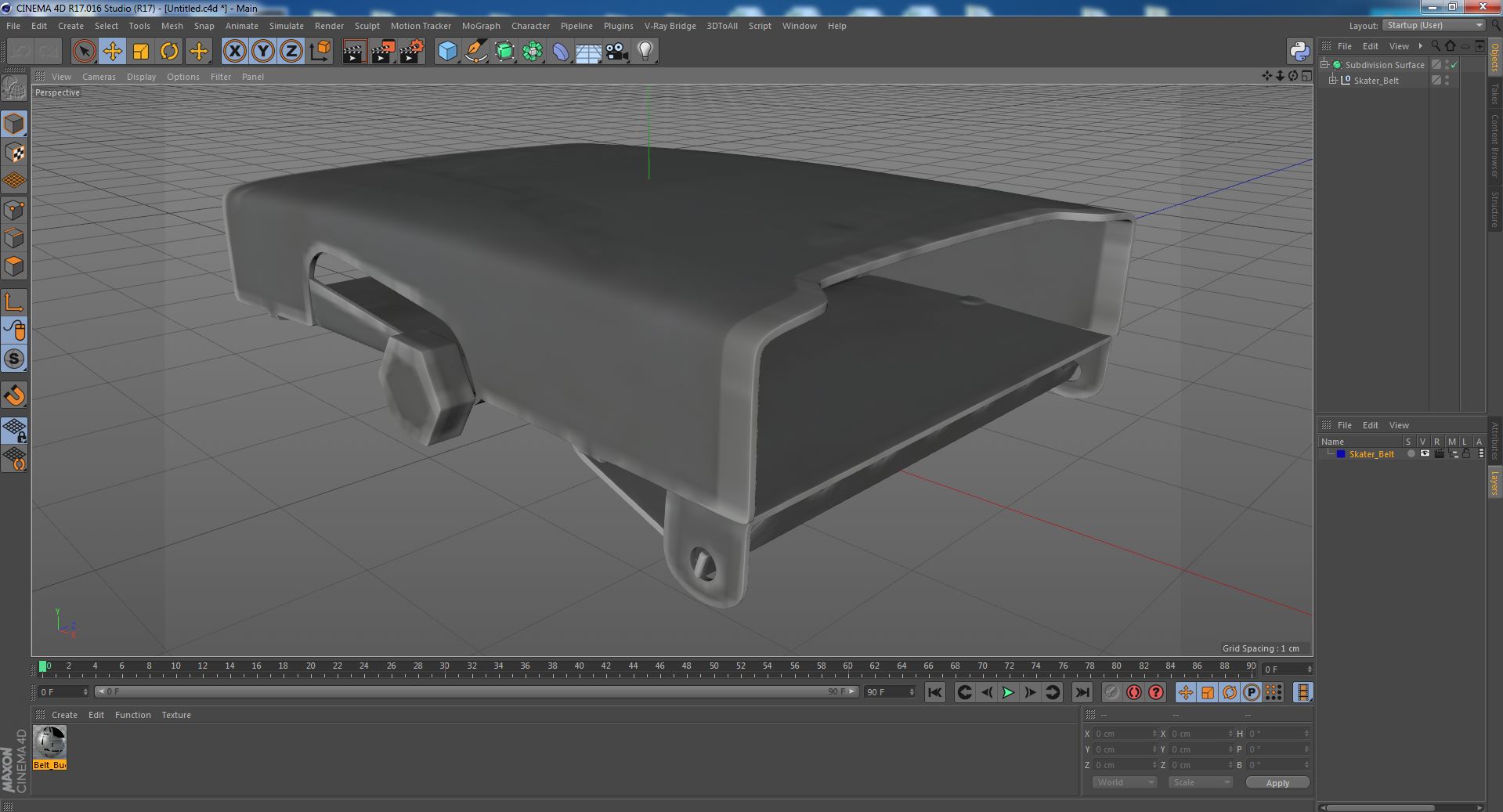
Task: Toggle Subdivision Surface enabled checkmark
Action: [1454, 65]
